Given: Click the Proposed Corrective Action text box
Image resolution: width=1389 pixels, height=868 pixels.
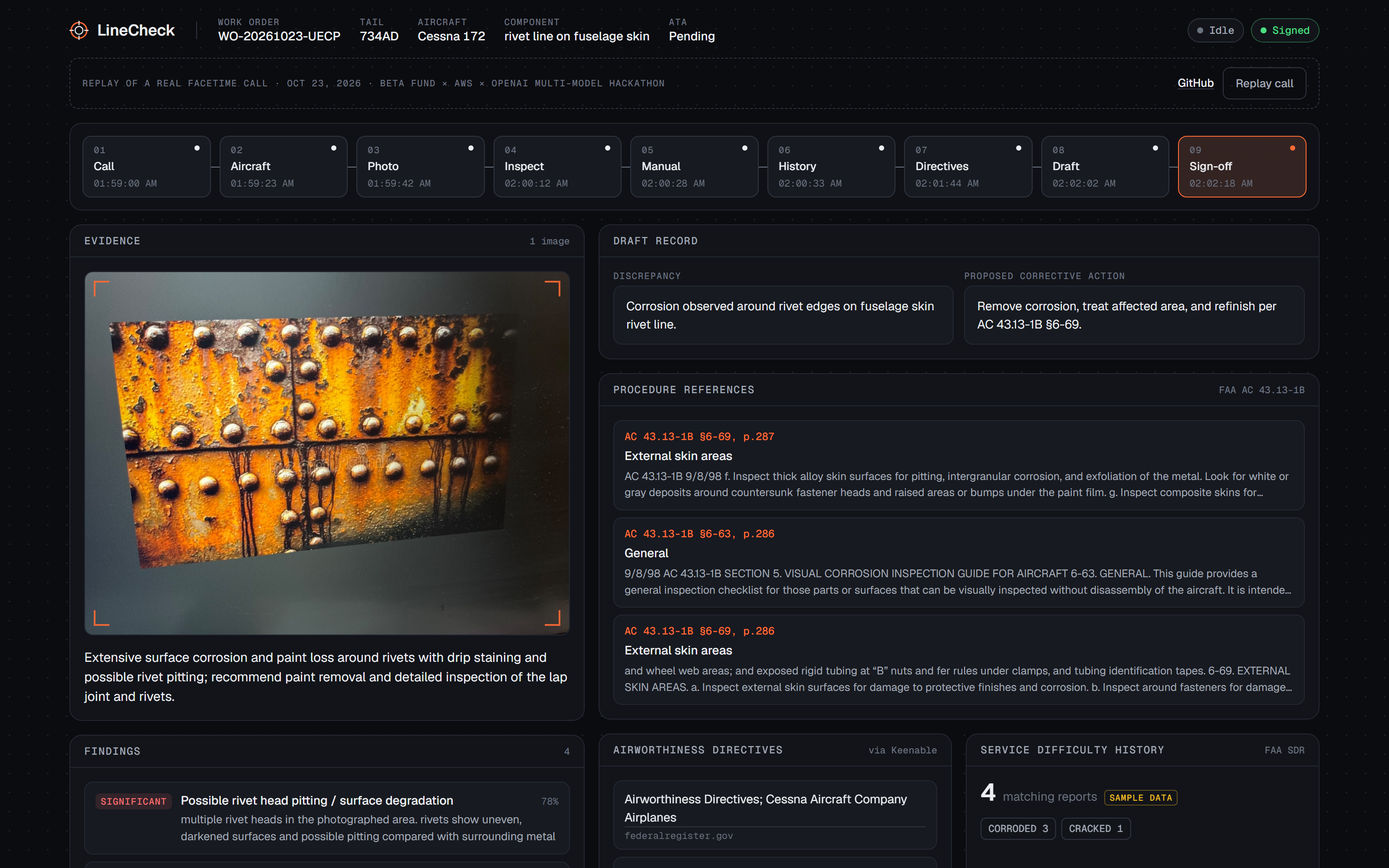Looking at the screenshot, I should click(1134, 315).
